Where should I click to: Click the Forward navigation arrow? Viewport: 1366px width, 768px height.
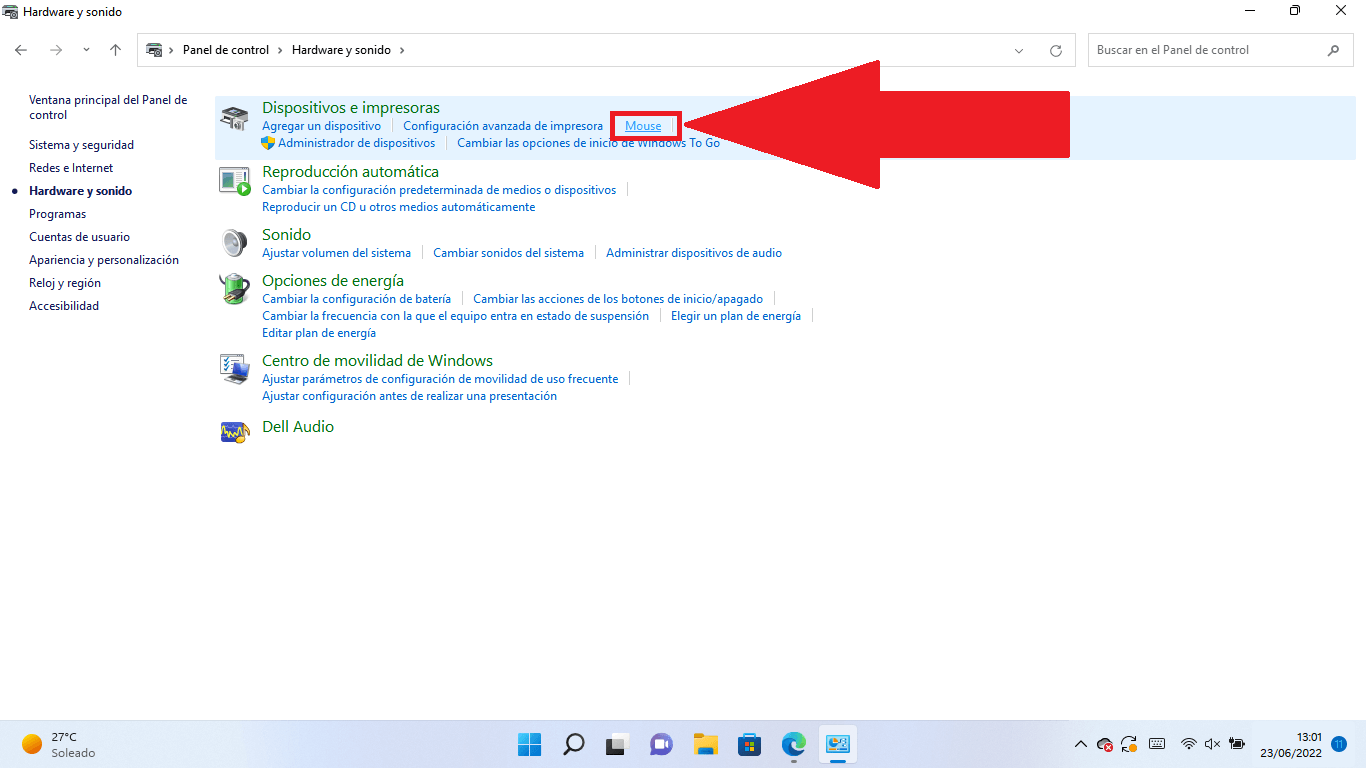(x=56, y=50)
